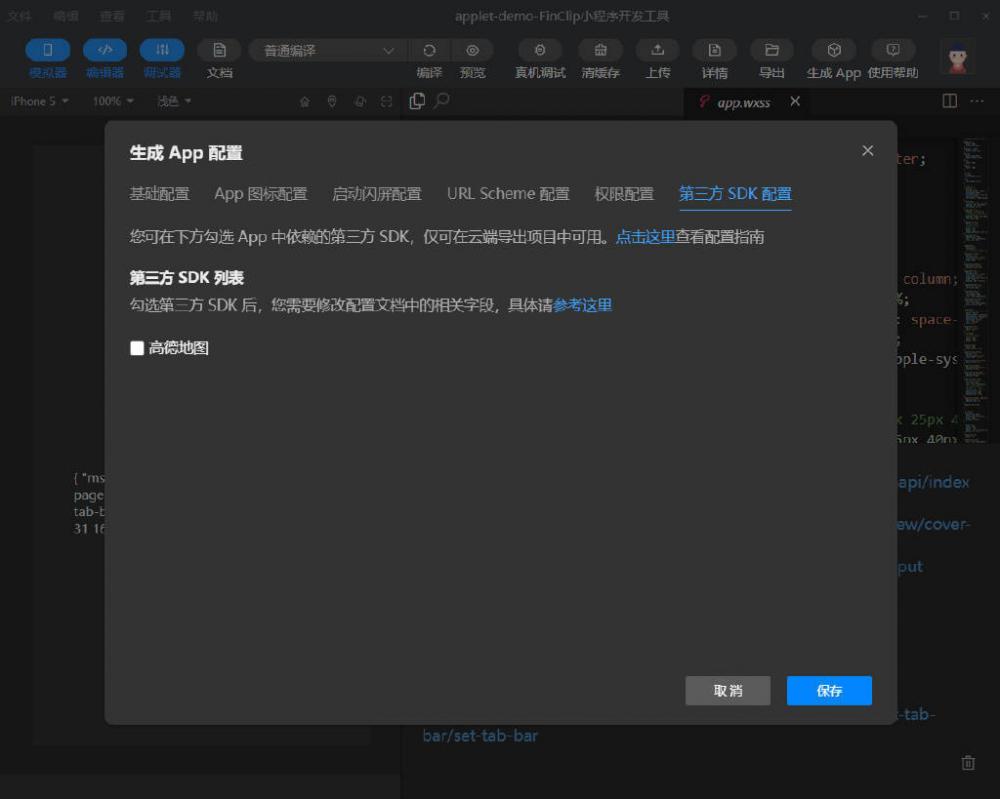Viewport: 1000px width, 799px height.
Task: Open the 查看 menu
Action: (112, 16)
